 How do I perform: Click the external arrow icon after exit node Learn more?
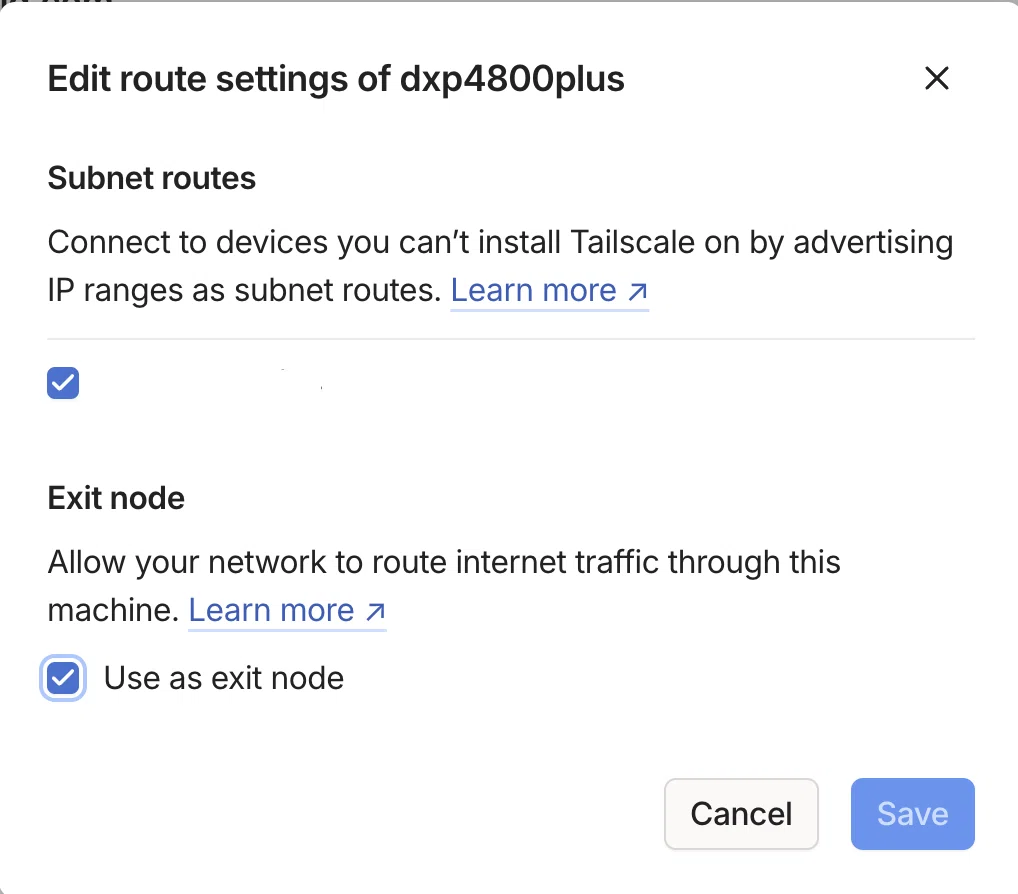click(375, 612)
